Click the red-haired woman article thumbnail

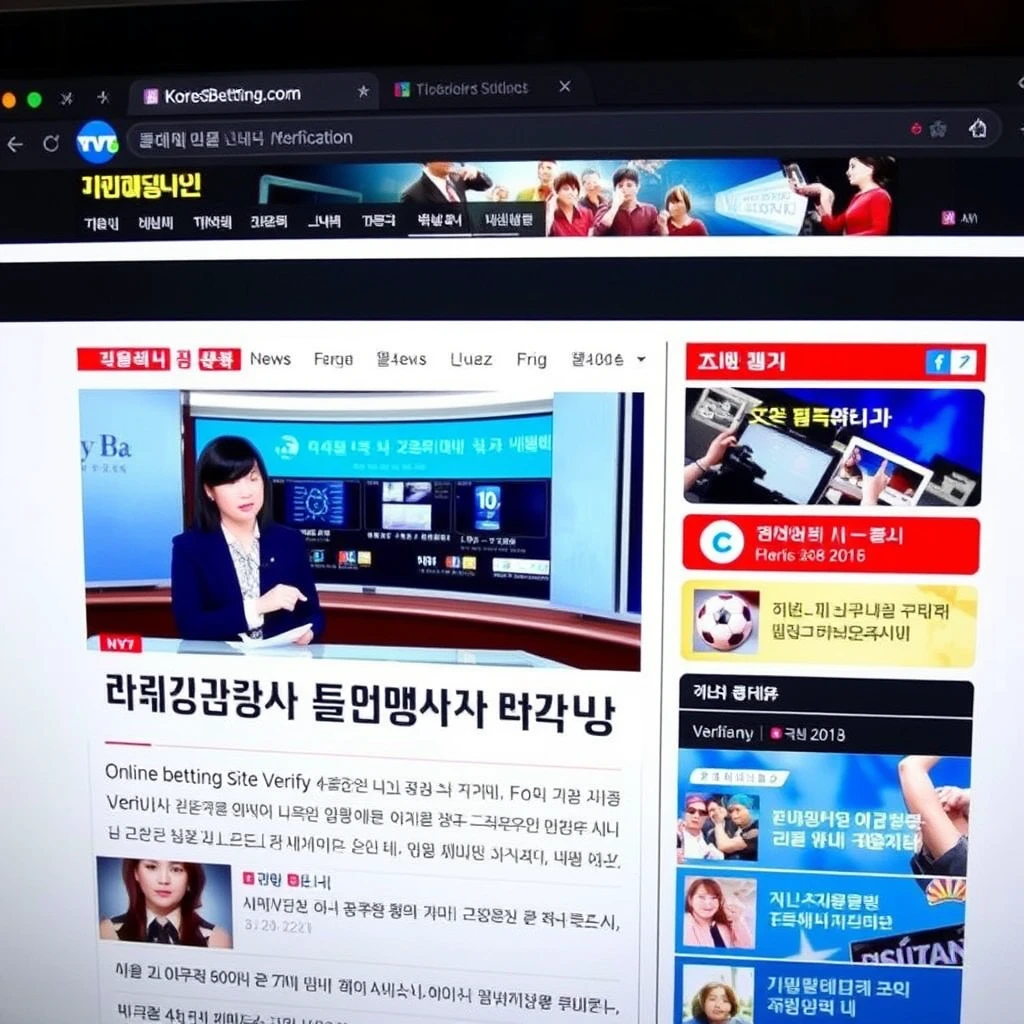coord(164,901)
